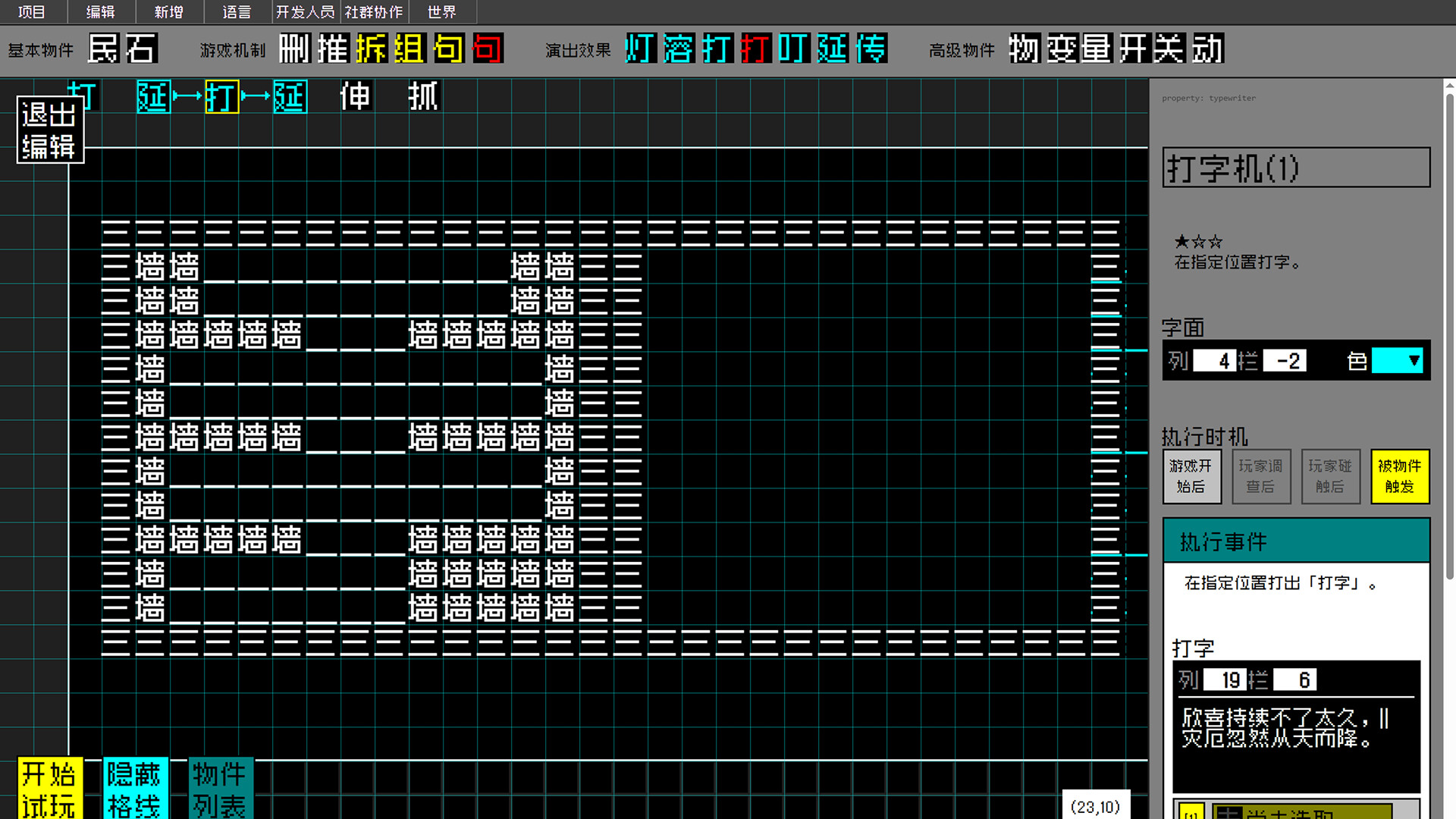Image resolution: width=1456 pixels, height=819 pixels.
Task: Toggle 隐藏格线 to hide grid lines
Action: (x=134, y=789)
